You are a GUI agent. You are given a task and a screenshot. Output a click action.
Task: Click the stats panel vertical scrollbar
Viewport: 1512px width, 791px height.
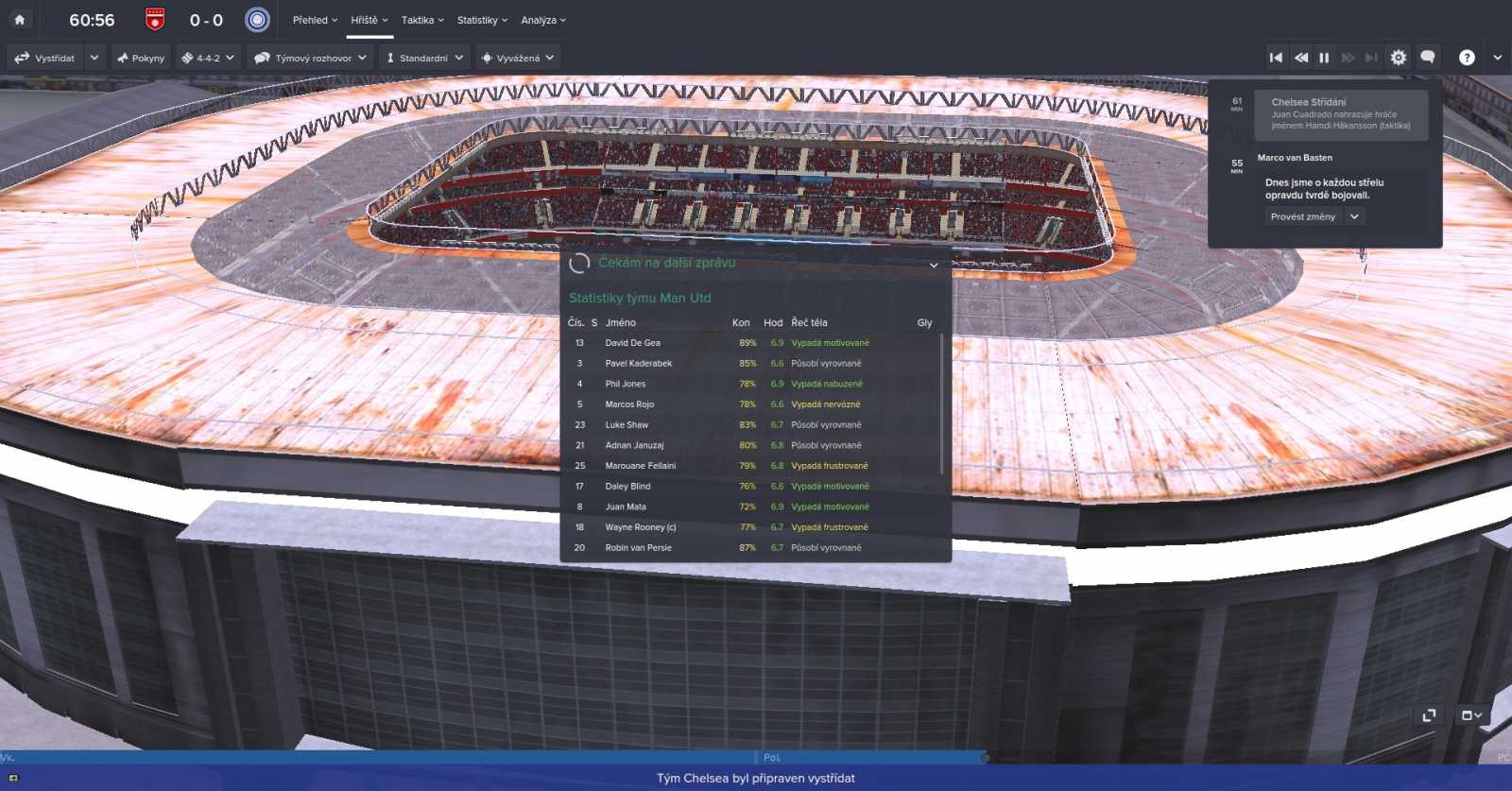[942, 404]
